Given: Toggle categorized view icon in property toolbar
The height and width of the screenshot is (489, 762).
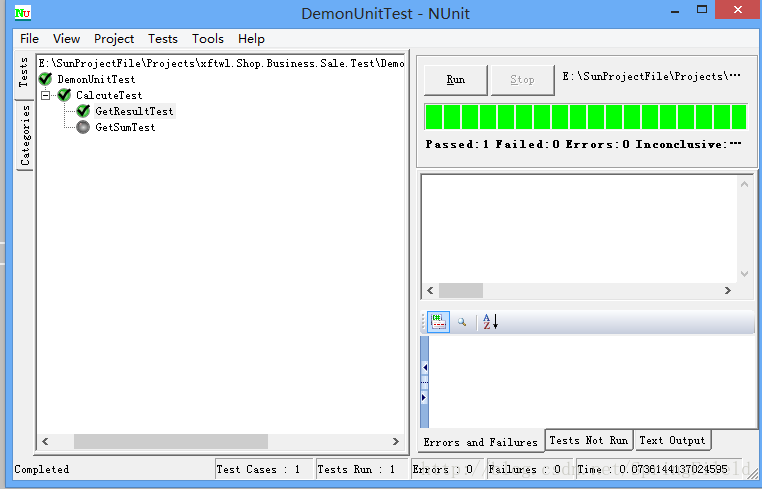Looking at the screenshot, I should (438, 322).
